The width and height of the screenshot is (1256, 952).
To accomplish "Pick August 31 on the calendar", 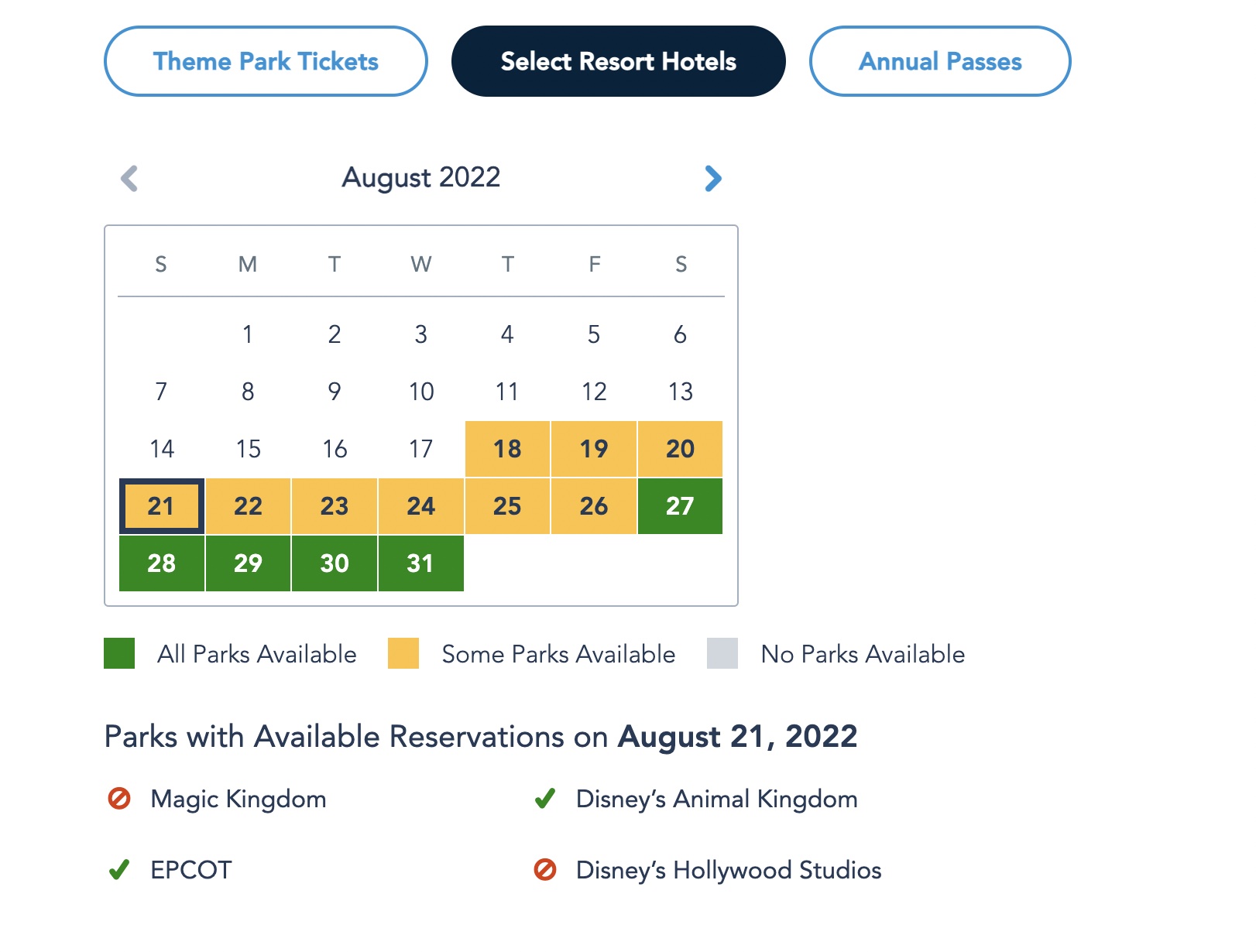I will [x=420, y=563].
